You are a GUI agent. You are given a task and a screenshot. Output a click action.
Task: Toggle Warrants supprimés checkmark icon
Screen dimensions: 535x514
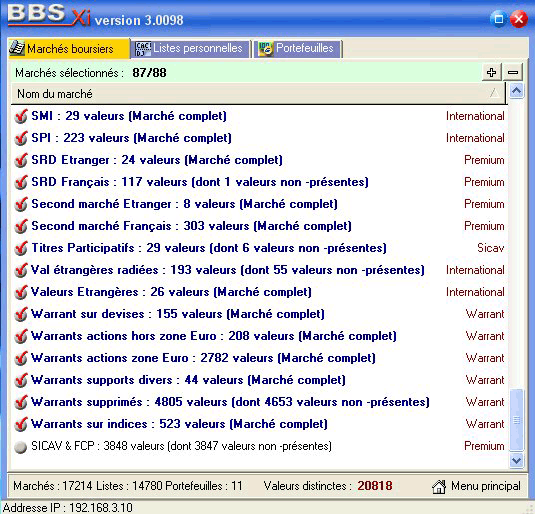(x=21, y=402)
